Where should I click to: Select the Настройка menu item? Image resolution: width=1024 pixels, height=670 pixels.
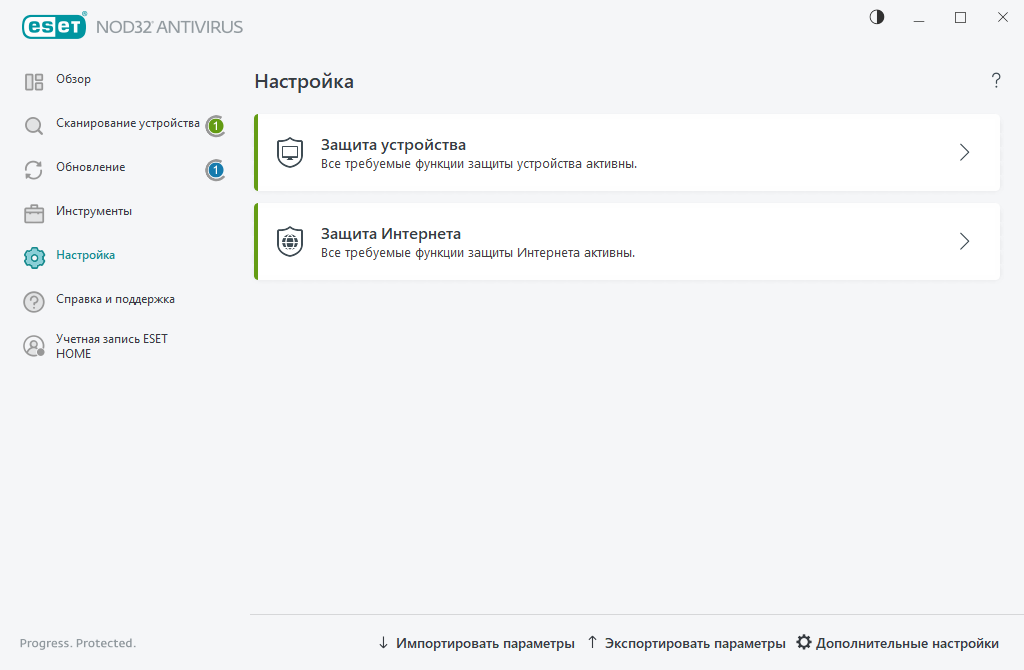[x=86, y=255]
